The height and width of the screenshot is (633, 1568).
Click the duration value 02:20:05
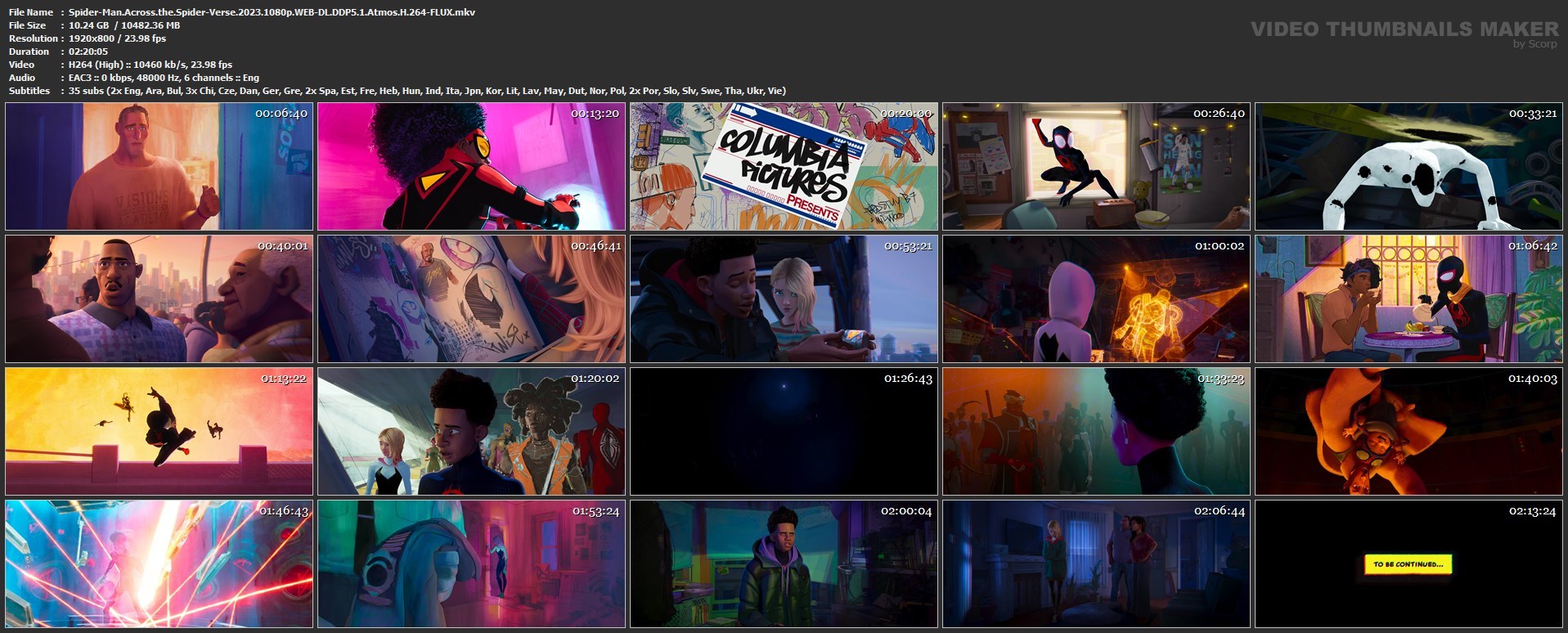[x=88, y=52]
